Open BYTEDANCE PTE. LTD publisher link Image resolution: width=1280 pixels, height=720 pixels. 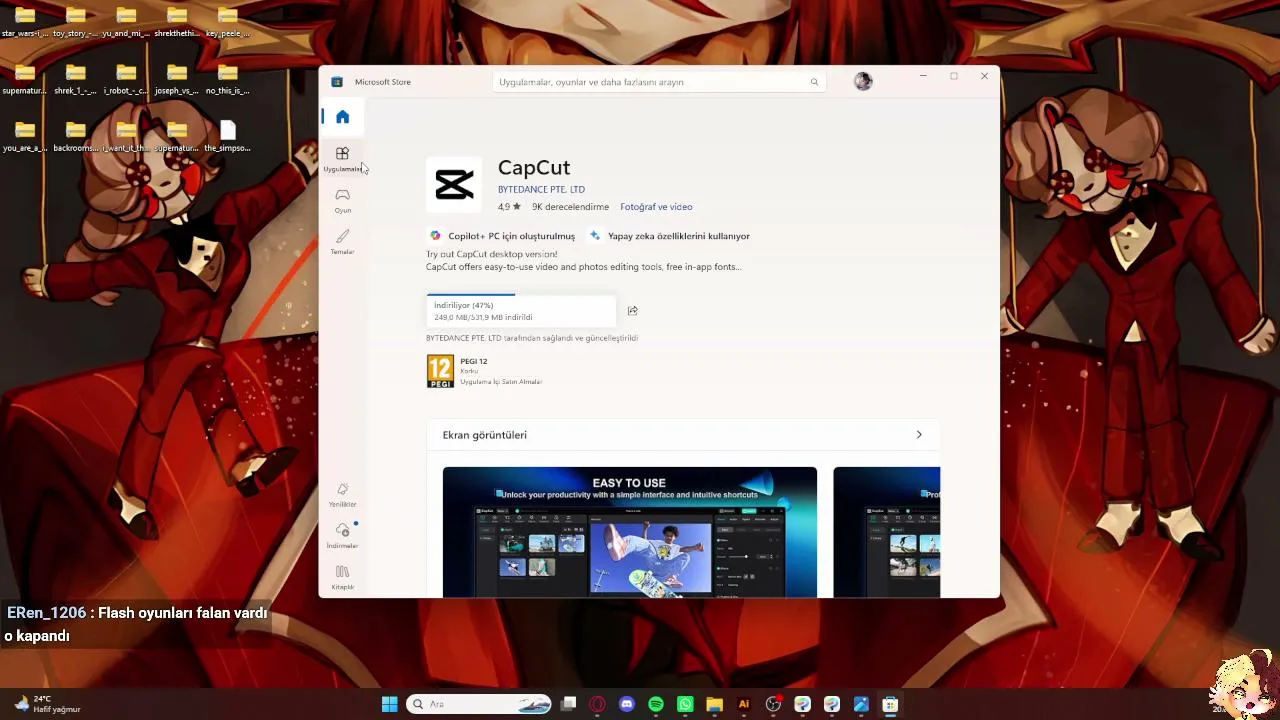click(541, 189)
